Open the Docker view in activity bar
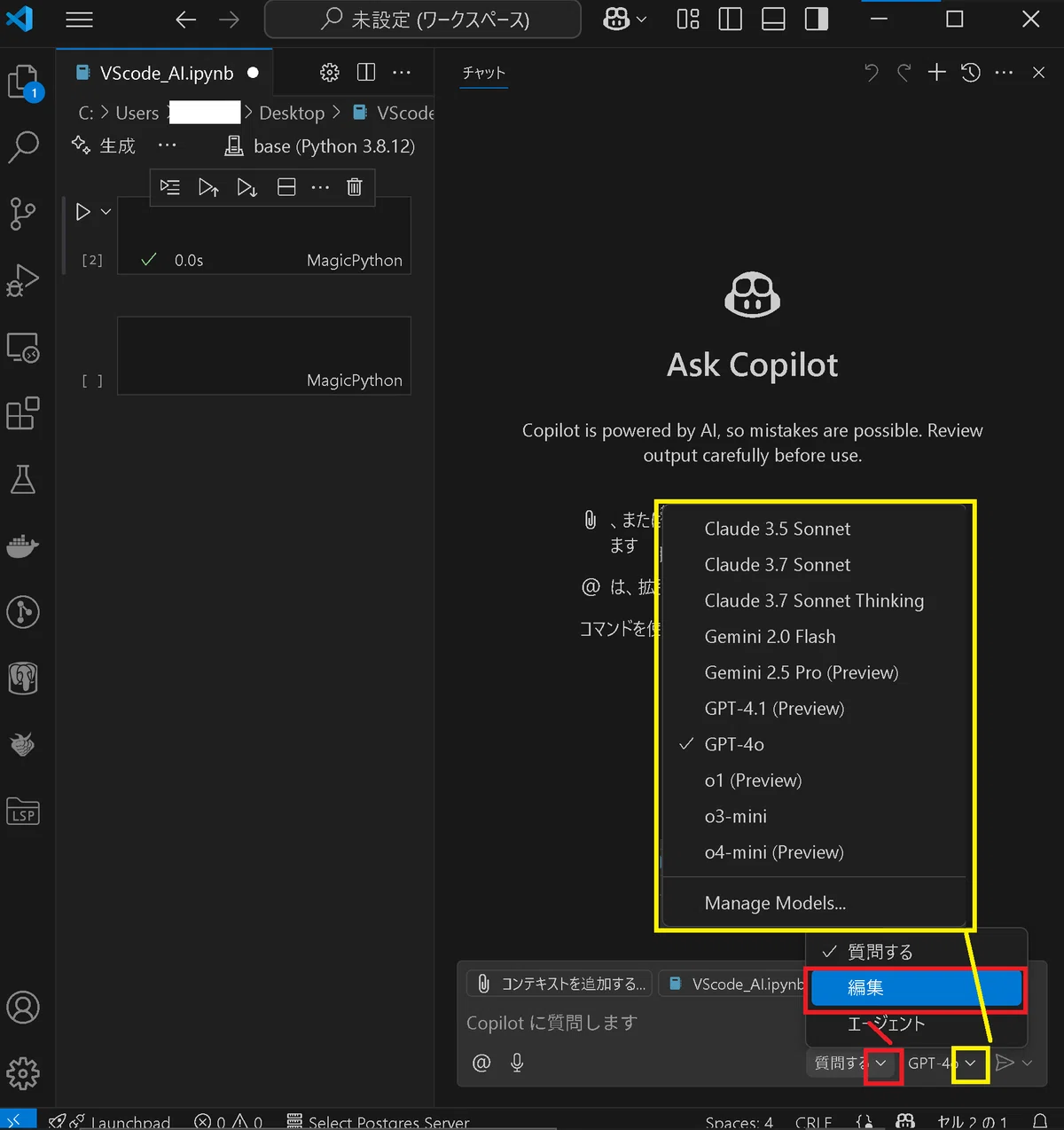 (x=23, y=546)
